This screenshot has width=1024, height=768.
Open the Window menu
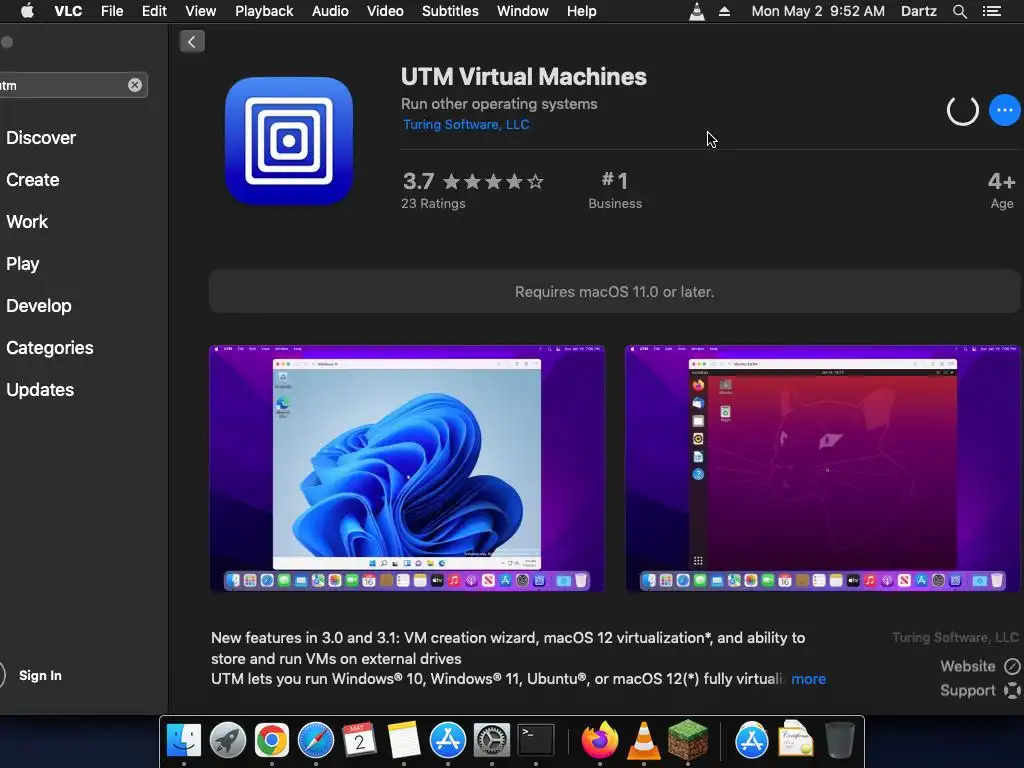pyautogui.click(x=522, y=11)
